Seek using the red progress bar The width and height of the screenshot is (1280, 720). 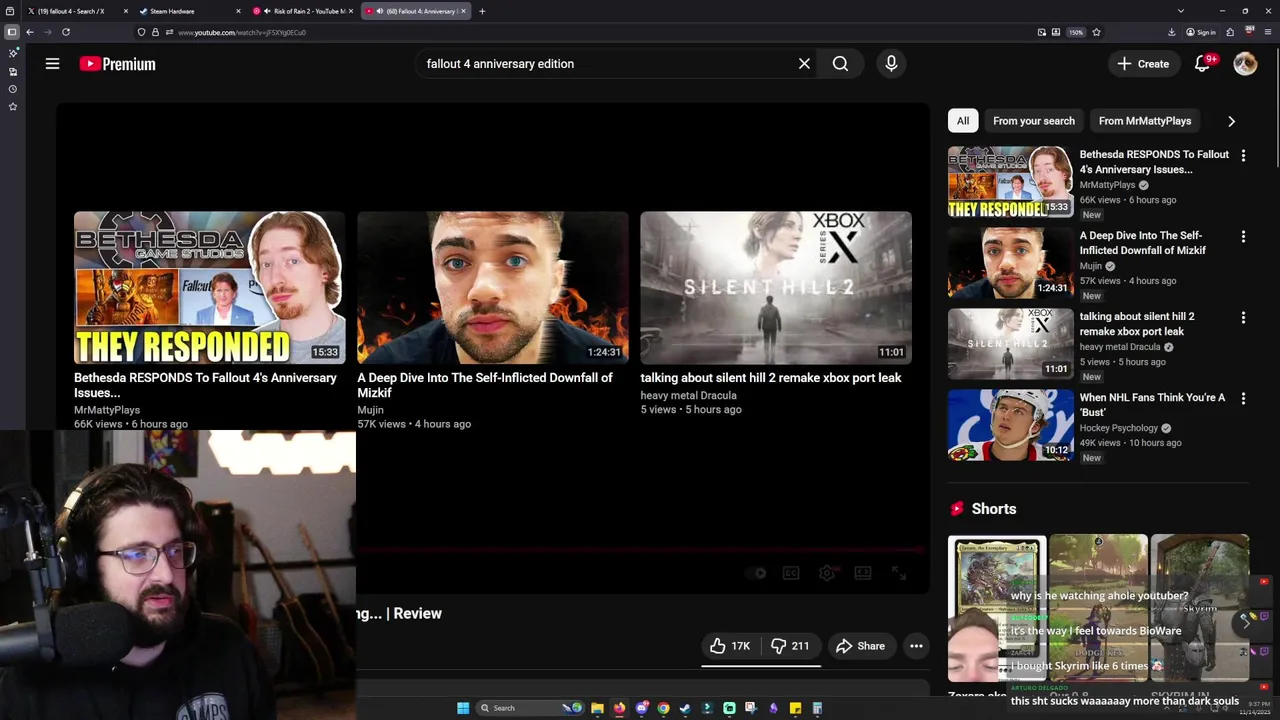[643, 549]
